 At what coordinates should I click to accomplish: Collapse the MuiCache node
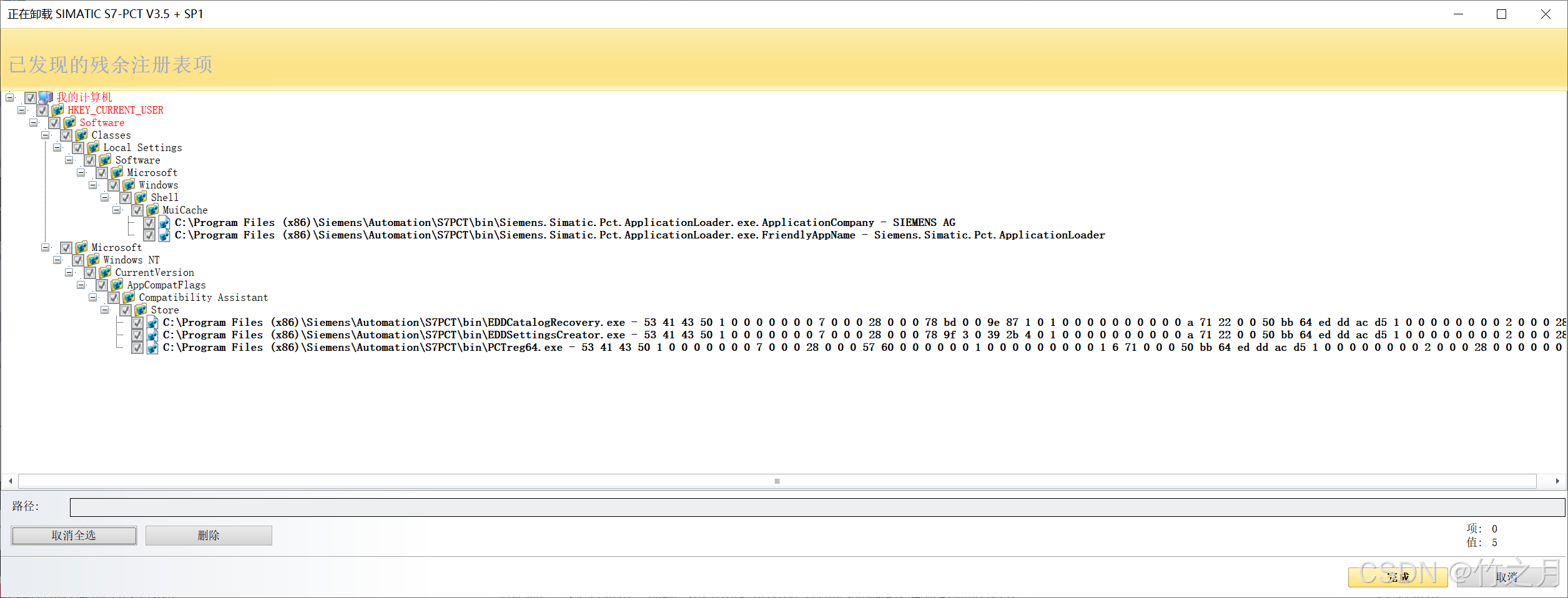pyautogui.click(x=117, y=210)
